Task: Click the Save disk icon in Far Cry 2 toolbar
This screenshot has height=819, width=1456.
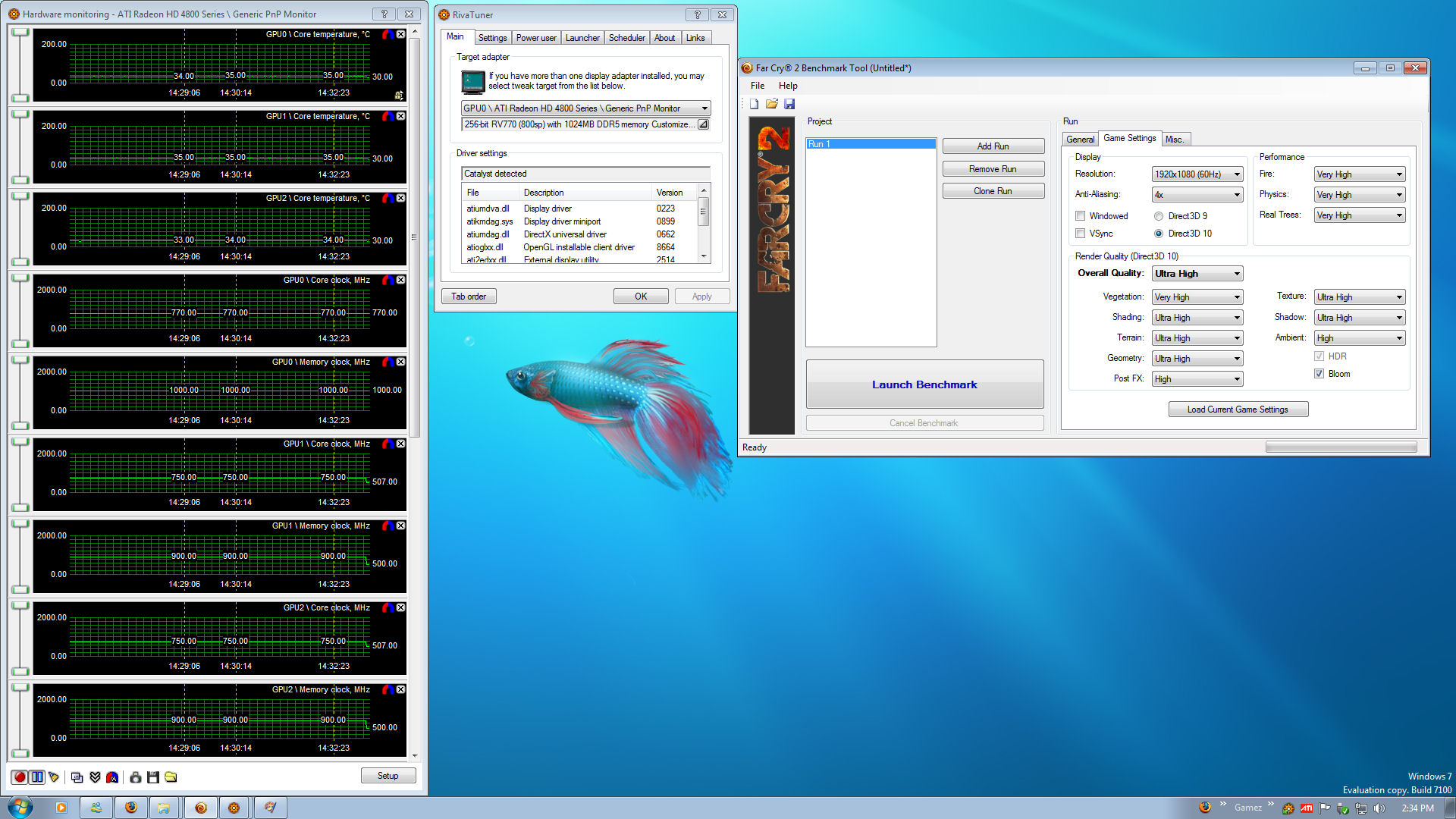Action: pyautogui.click(x=789, y=104)
